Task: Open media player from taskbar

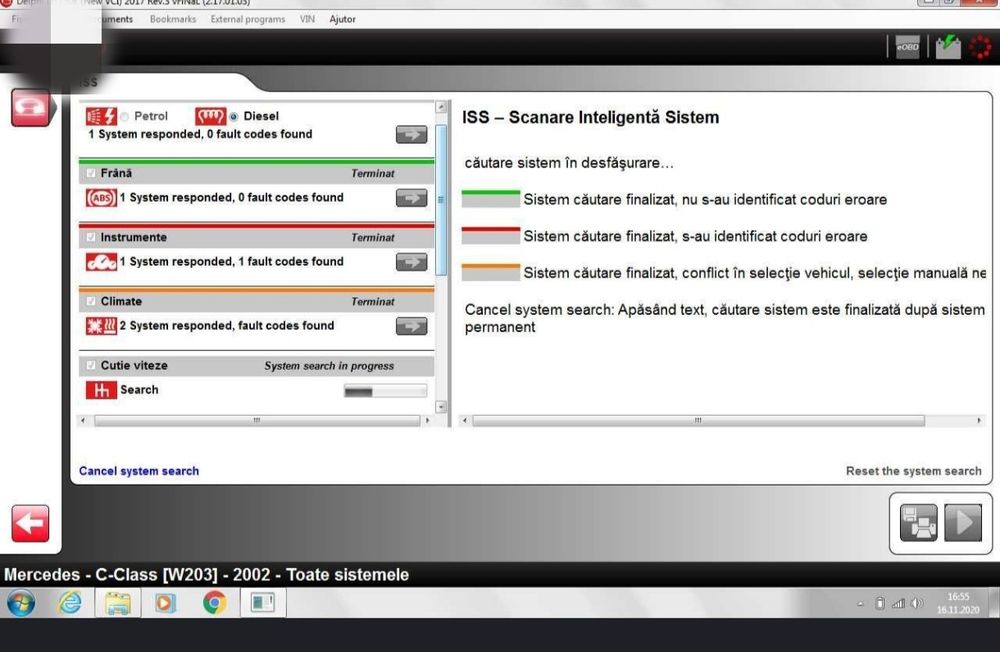Action: (x=165, y=602)
